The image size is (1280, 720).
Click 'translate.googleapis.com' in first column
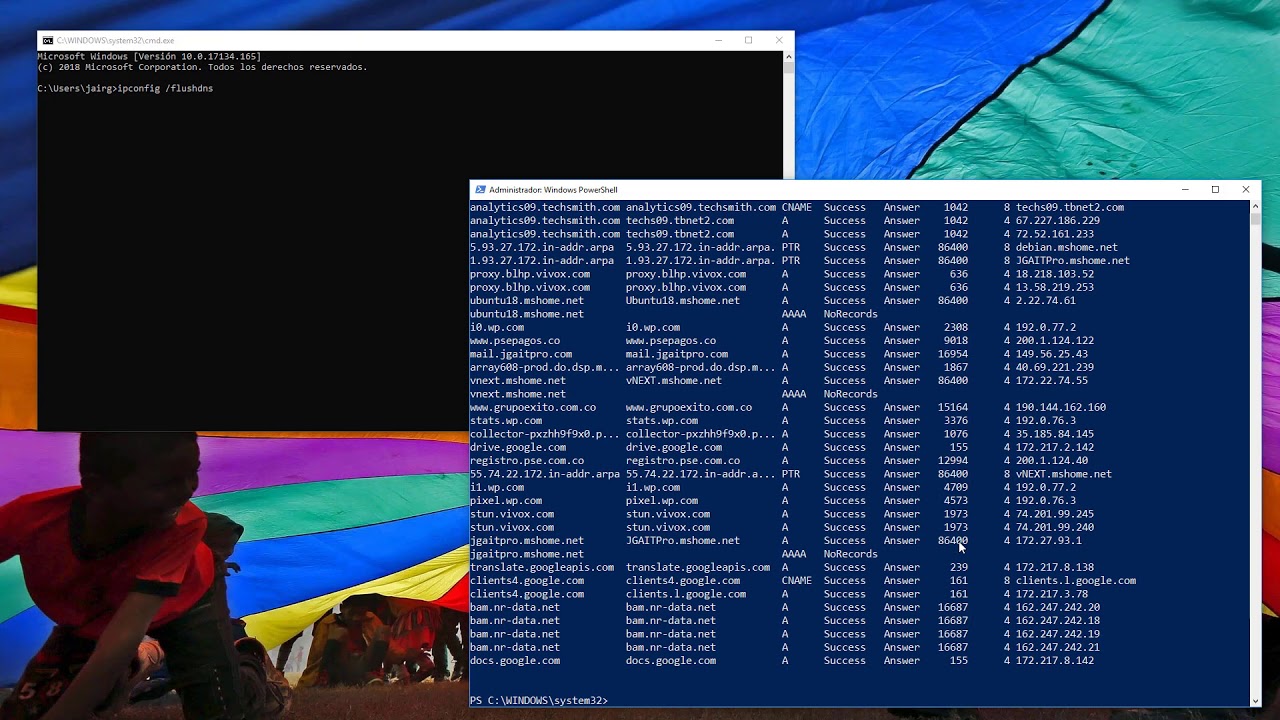point(542,567)
